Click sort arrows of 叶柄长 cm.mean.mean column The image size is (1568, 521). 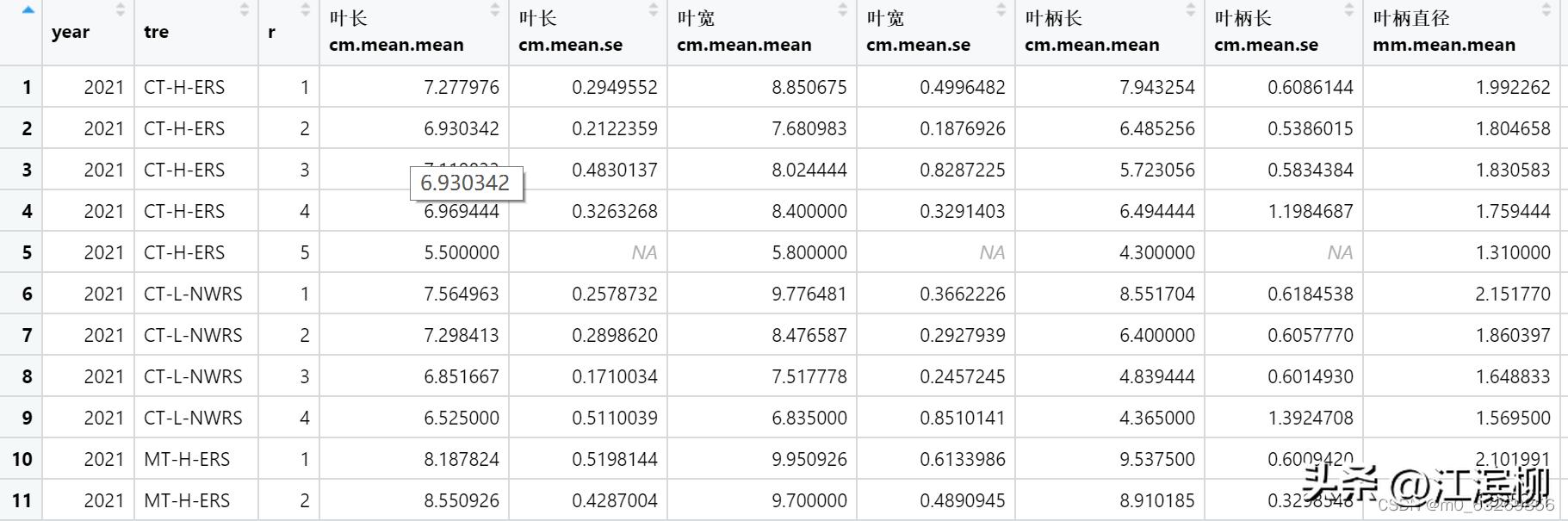1191,10
